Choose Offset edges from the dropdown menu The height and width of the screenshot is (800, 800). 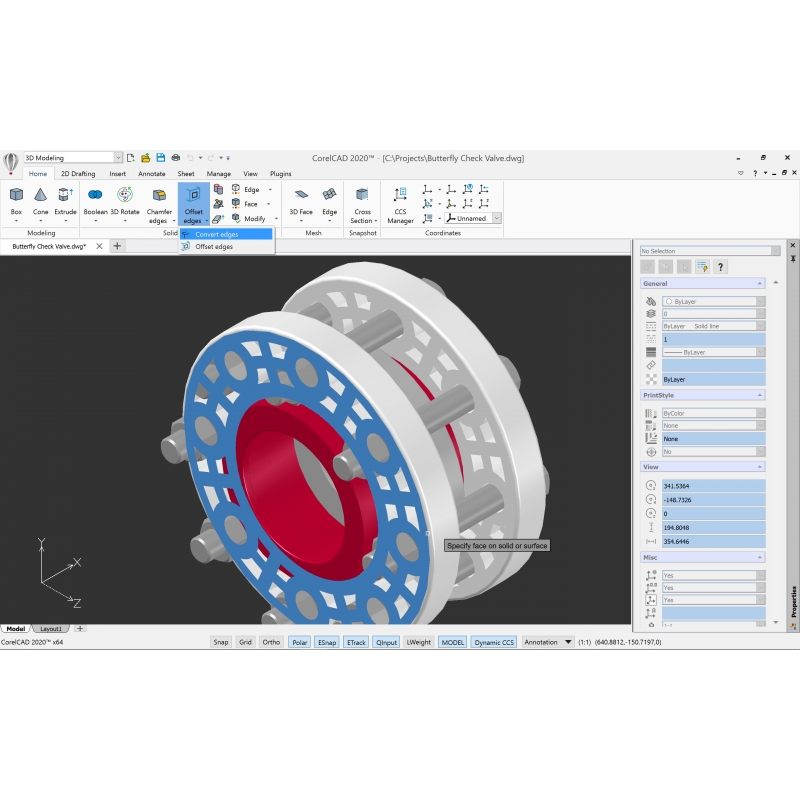pos(226,246)
